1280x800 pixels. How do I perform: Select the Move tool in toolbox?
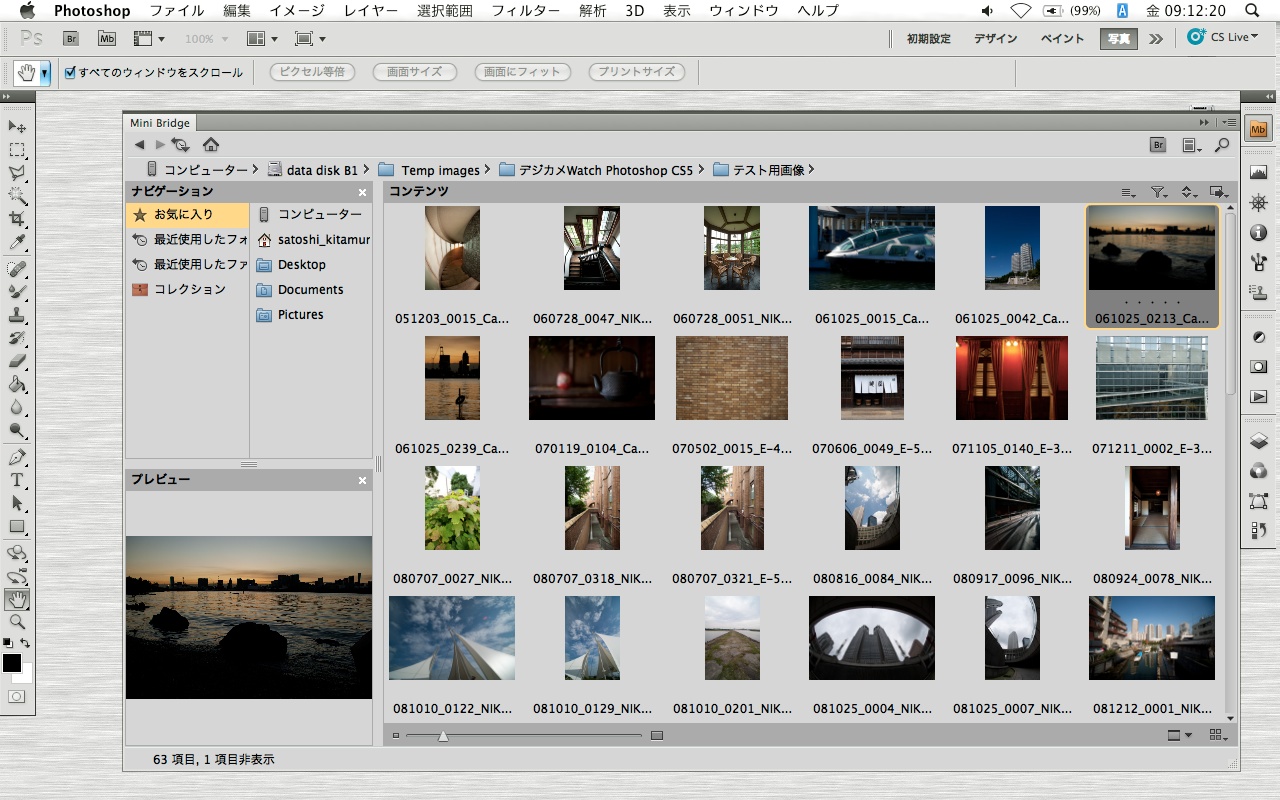tap(17, 127)
